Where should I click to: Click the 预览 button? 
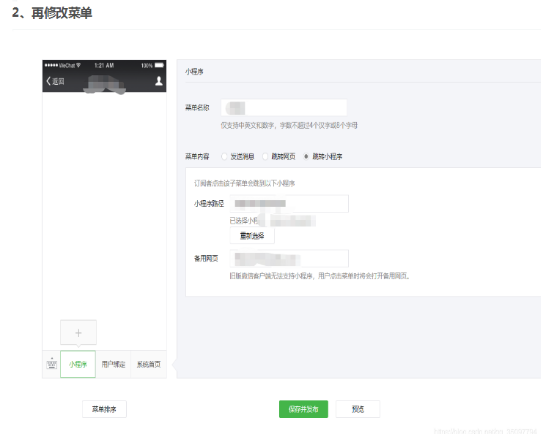[x=358, y=409]
